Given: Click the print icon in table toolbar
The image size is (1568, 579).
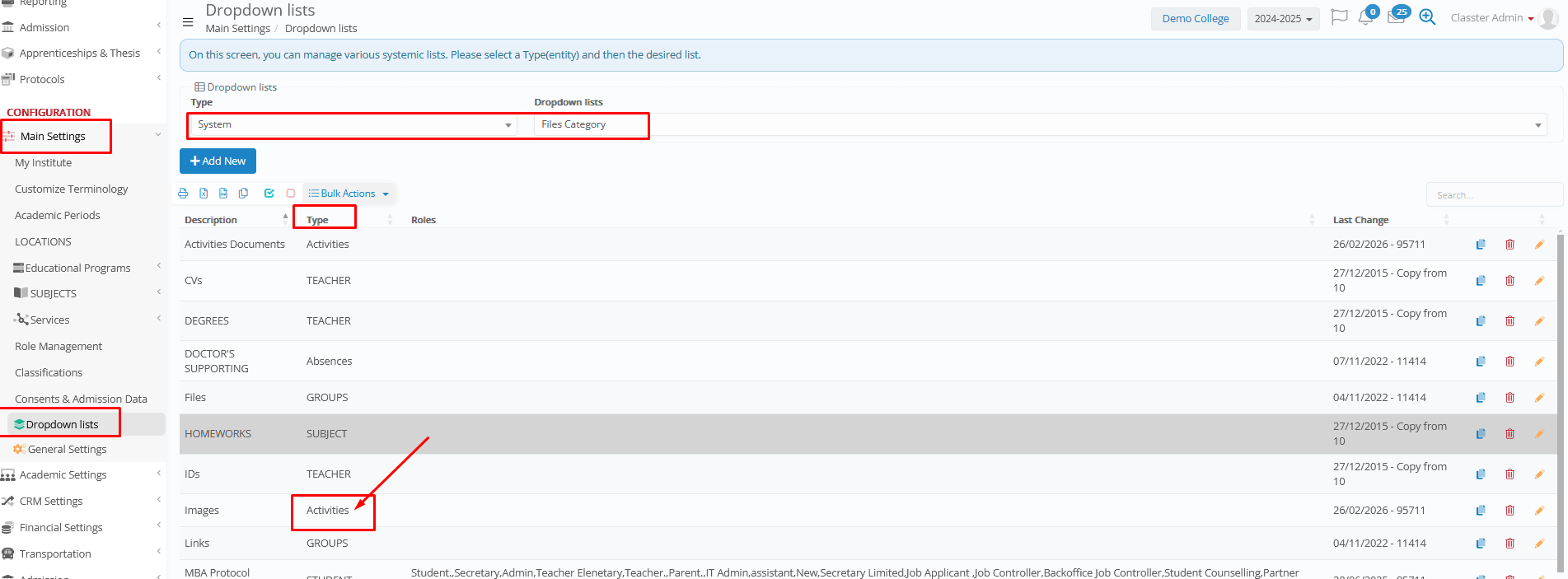Looking at the screenshot, I should (x=183, y=194).
